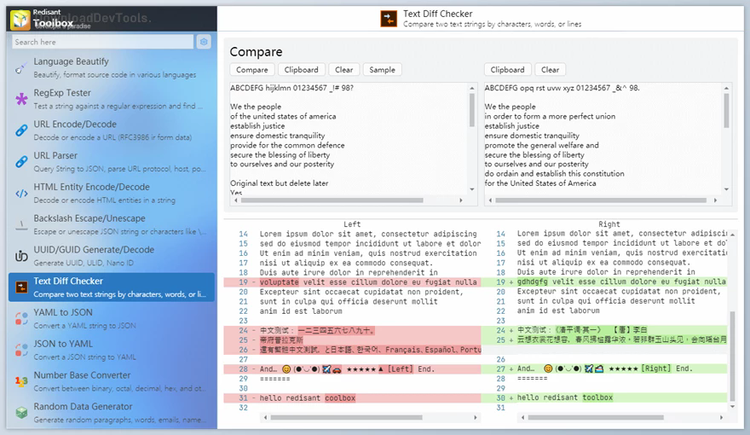
Task: Click highlighted word 'gdhdgfg' in right diff
Action: coord(532,282)
